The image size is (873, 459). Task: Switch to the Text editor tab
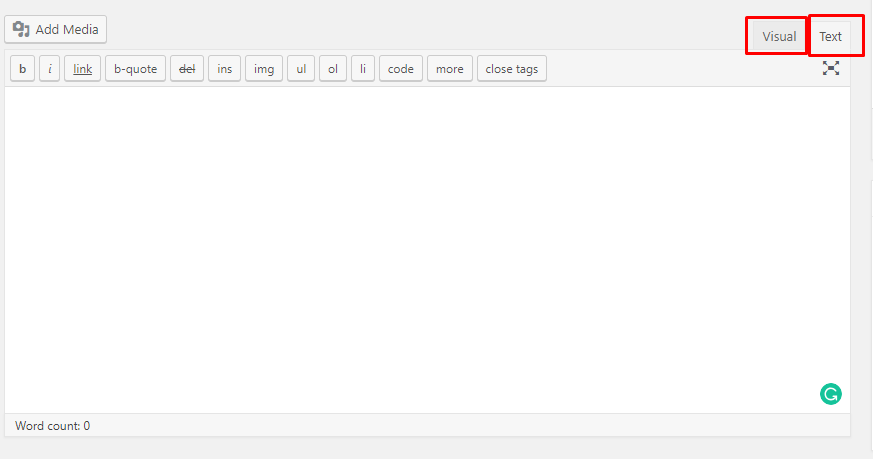tap(830, 37)
